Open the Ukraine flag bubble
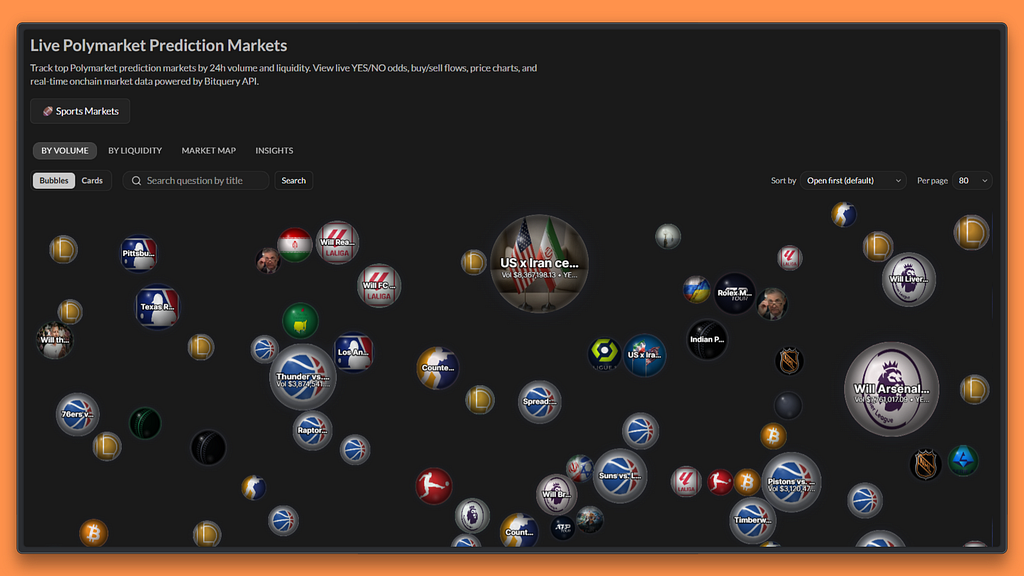The image size is (1024, 576). pos(696,289)
